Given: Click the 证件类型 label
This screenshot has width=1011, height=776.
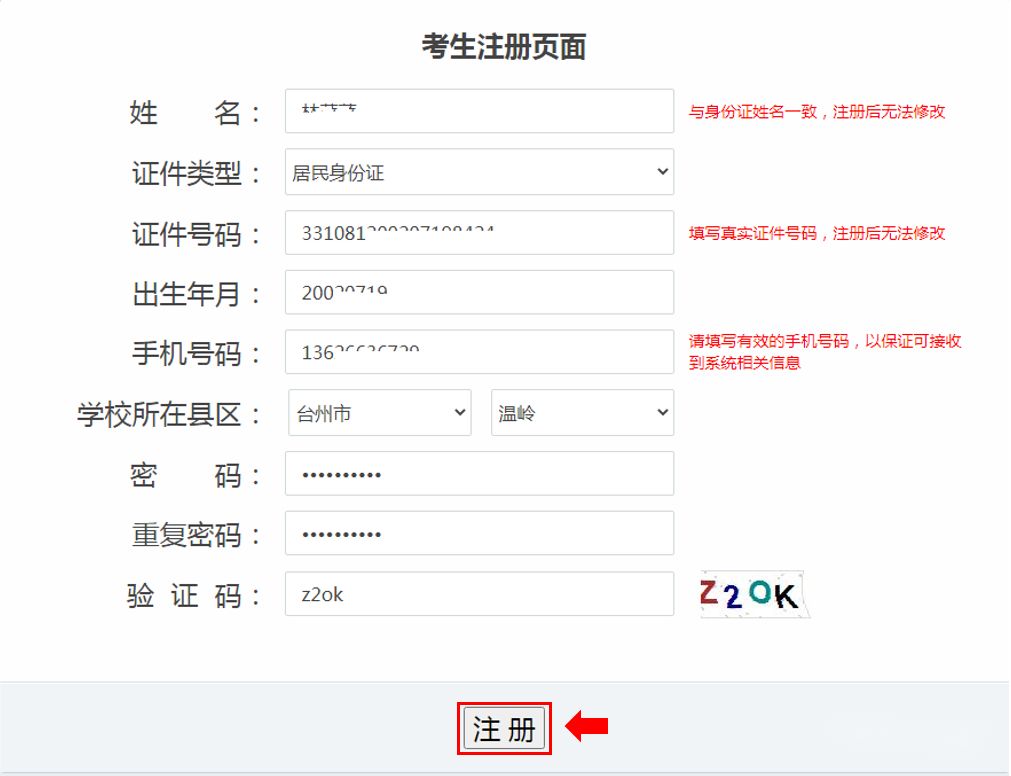Looking at the screenshot, I should click(x=196, y=173).
